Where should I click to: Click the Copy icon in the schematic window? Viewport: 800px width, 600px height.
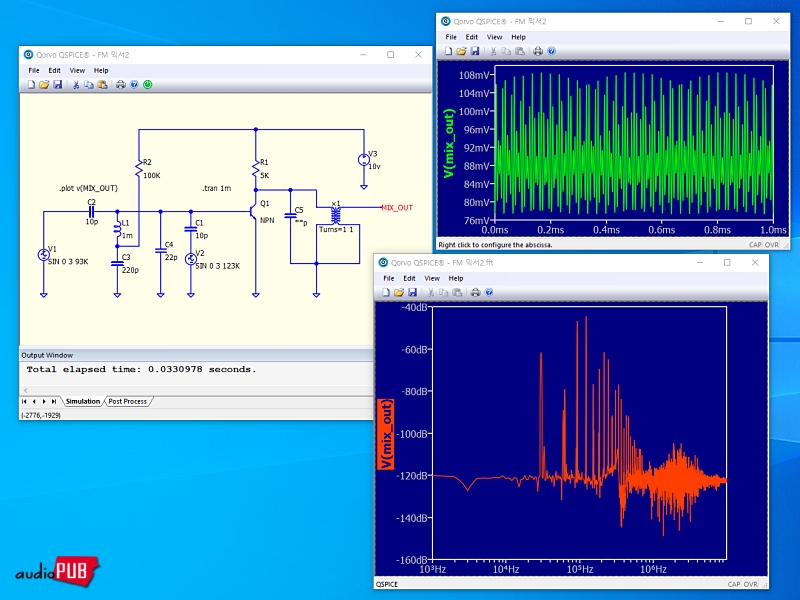(89, 85)
